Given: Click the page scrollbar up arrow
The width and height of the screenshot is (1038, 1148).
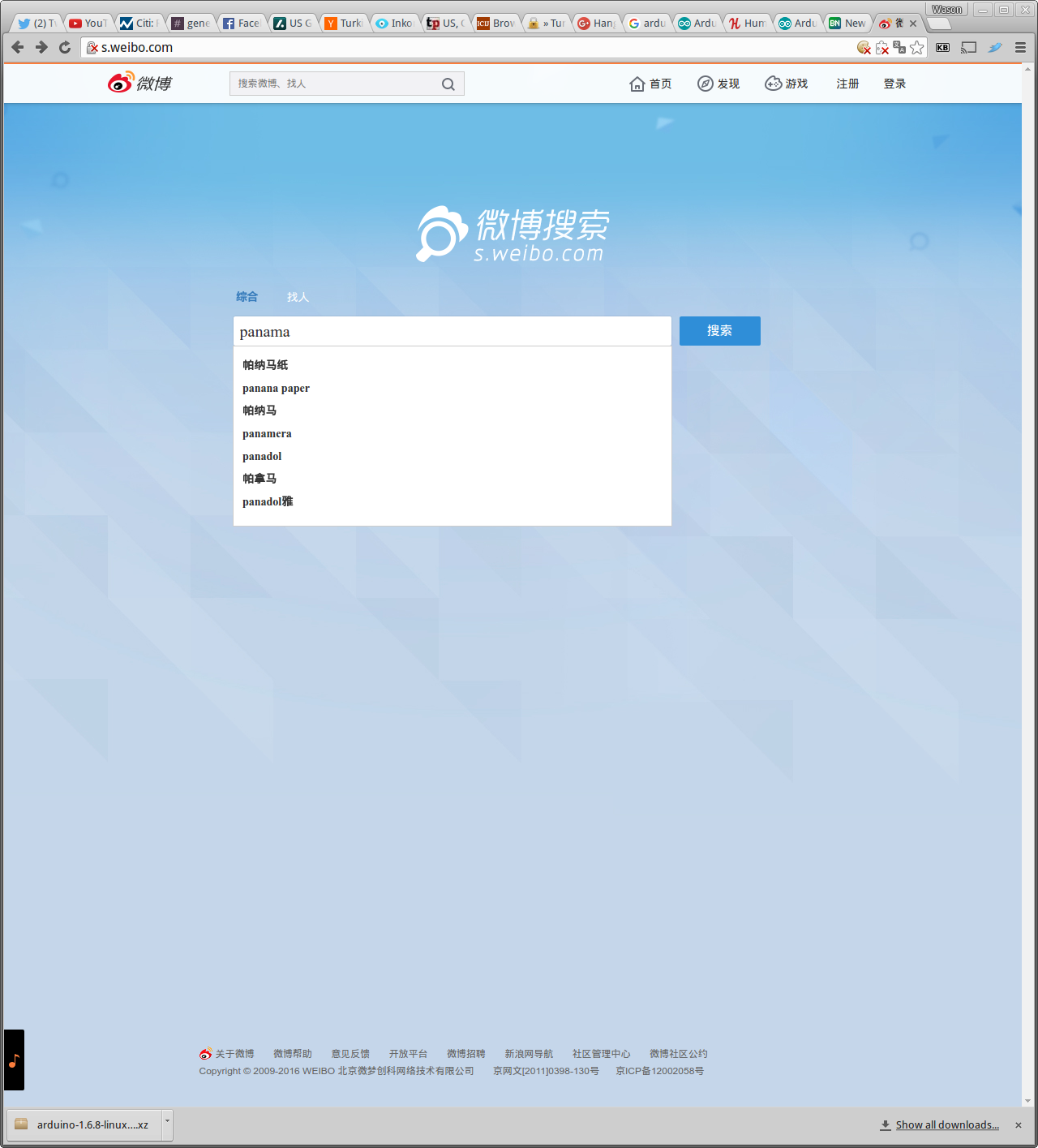Looking at the screenshot, I should click(x=1028, y=68).
